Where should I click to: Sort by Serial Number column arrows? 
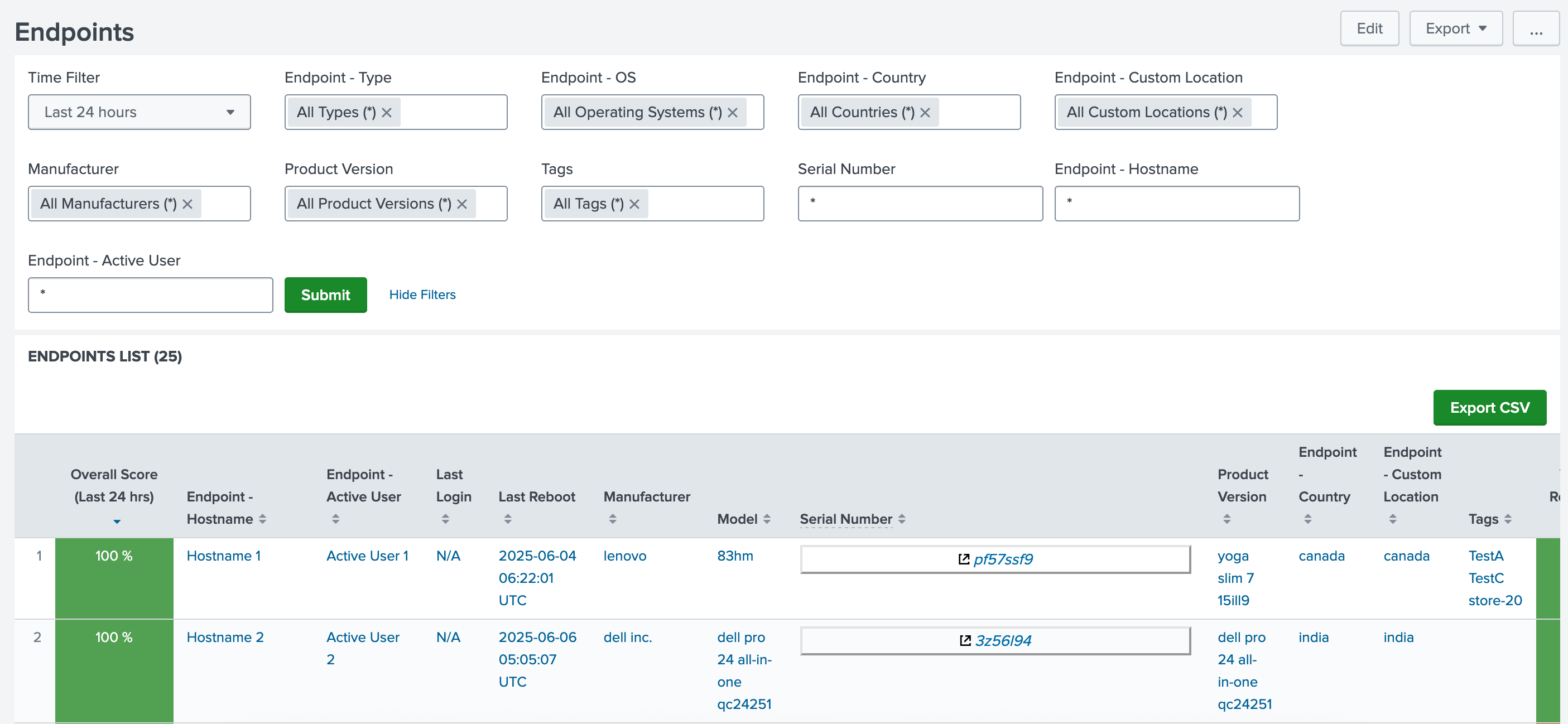point(902,519)
